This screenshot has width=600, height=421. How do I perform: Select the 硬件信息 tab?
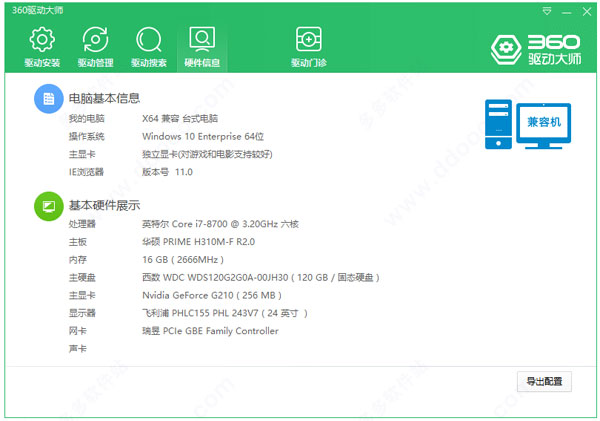pos(202,47)
